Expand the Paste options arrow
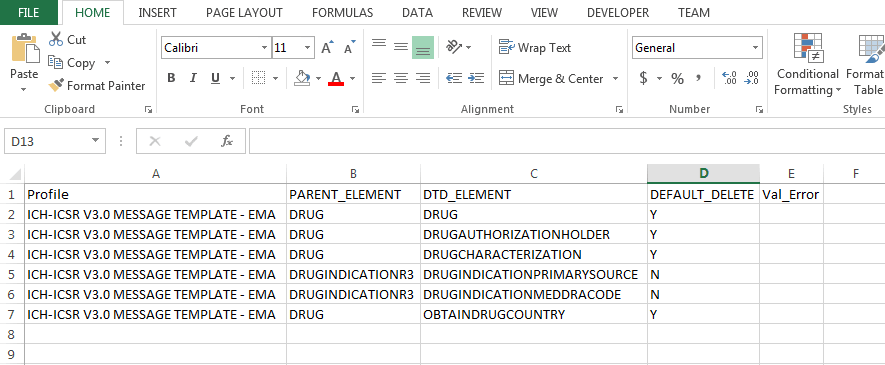Viewport: 885px width, 365px height. click(24, 89)
